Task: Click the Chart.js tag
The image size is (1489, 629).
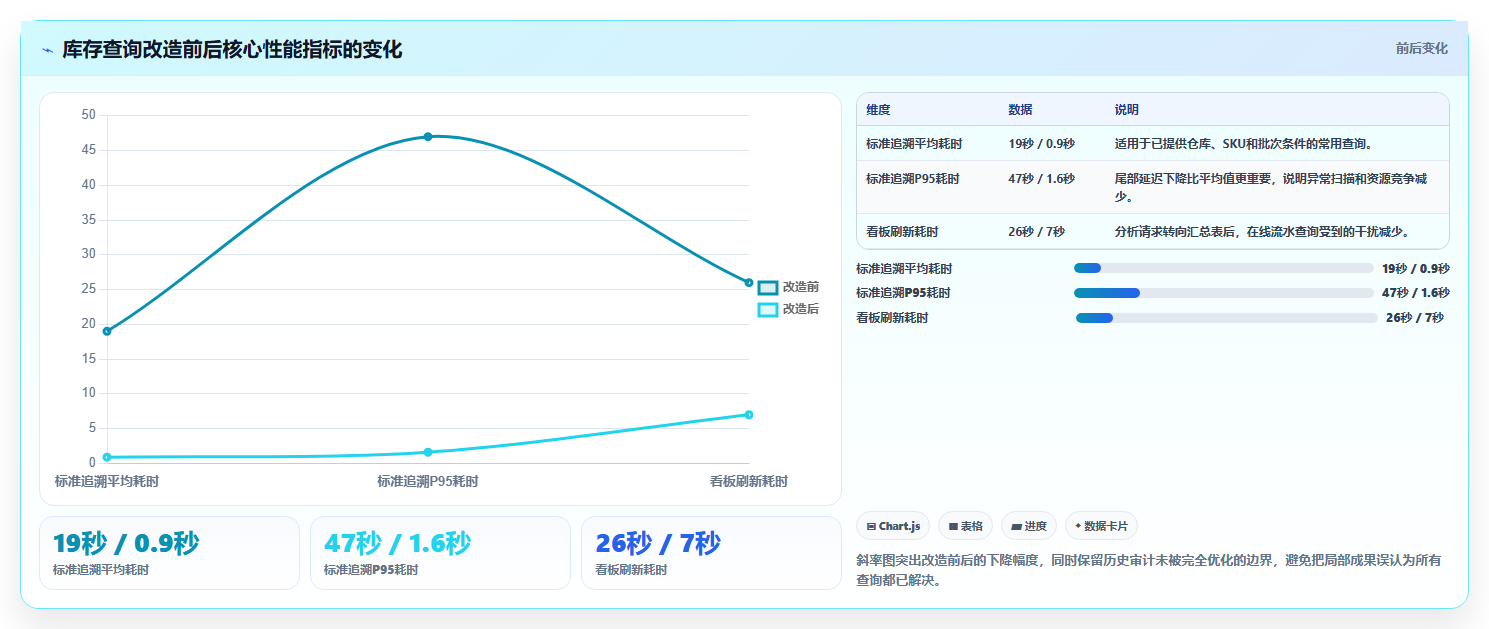Action: coord(893,526)
